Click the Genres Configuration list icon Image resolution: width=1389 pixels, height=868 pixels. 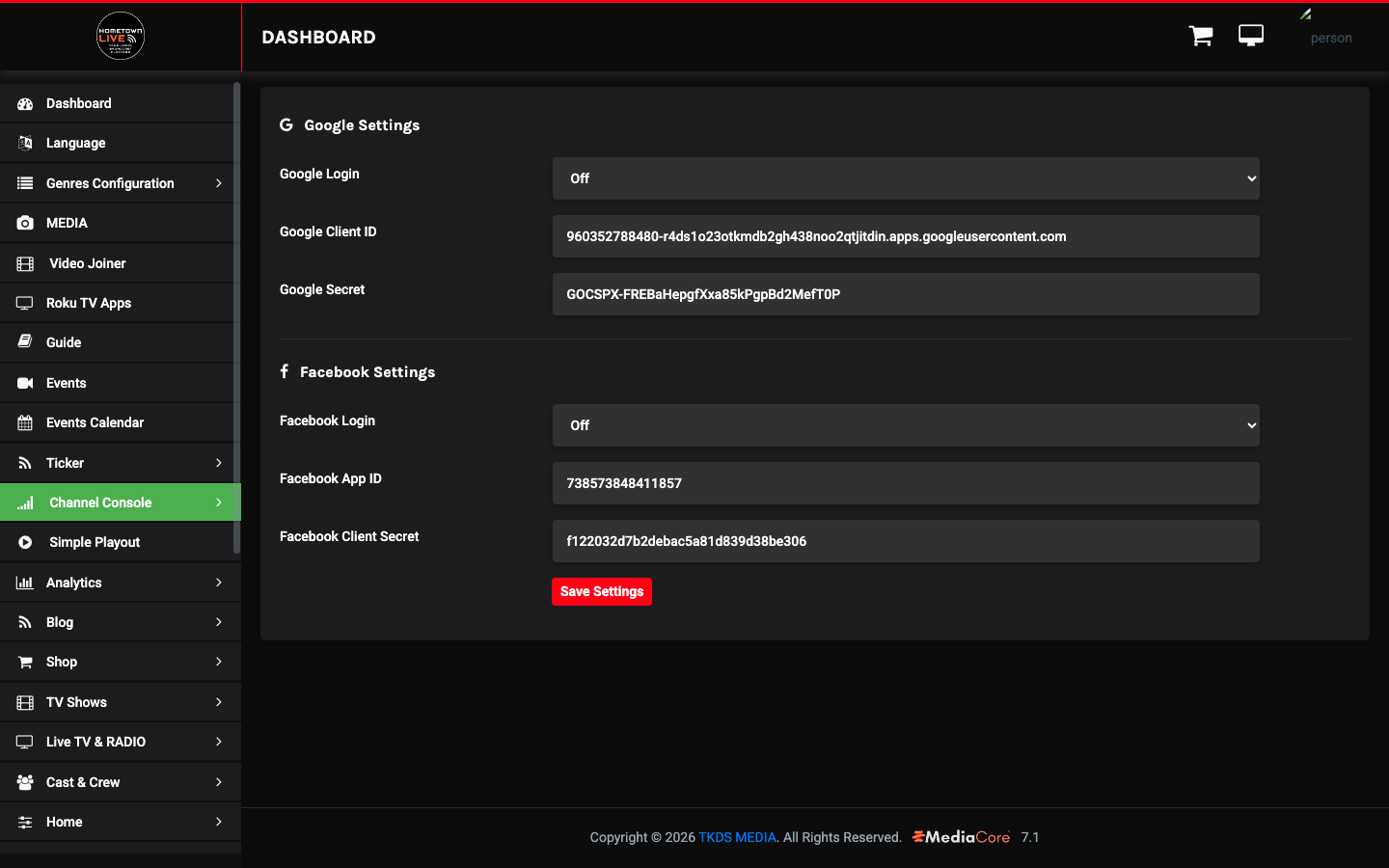[25, 183]
